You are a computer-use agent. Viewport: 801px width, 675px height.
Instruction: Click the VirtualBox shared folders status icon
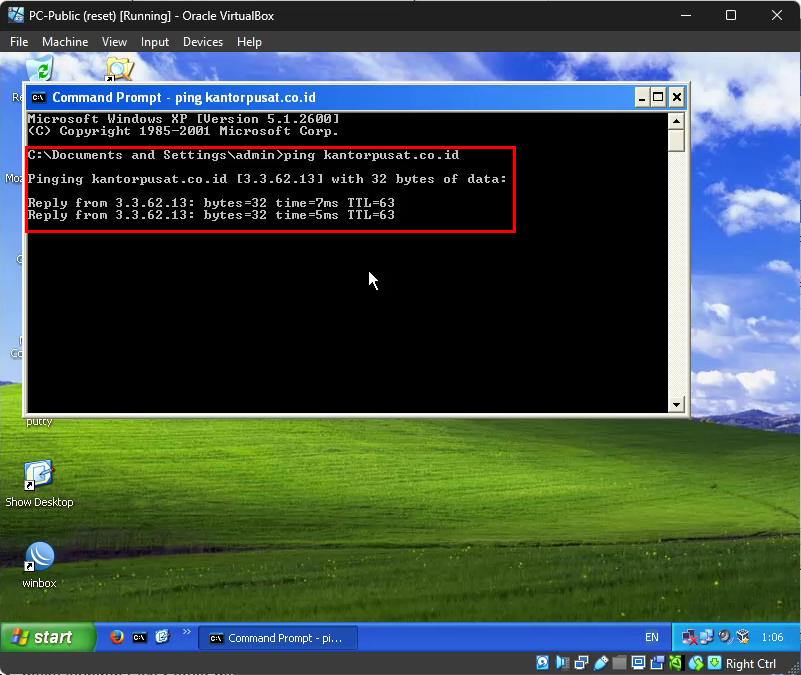tap(619, 663)
